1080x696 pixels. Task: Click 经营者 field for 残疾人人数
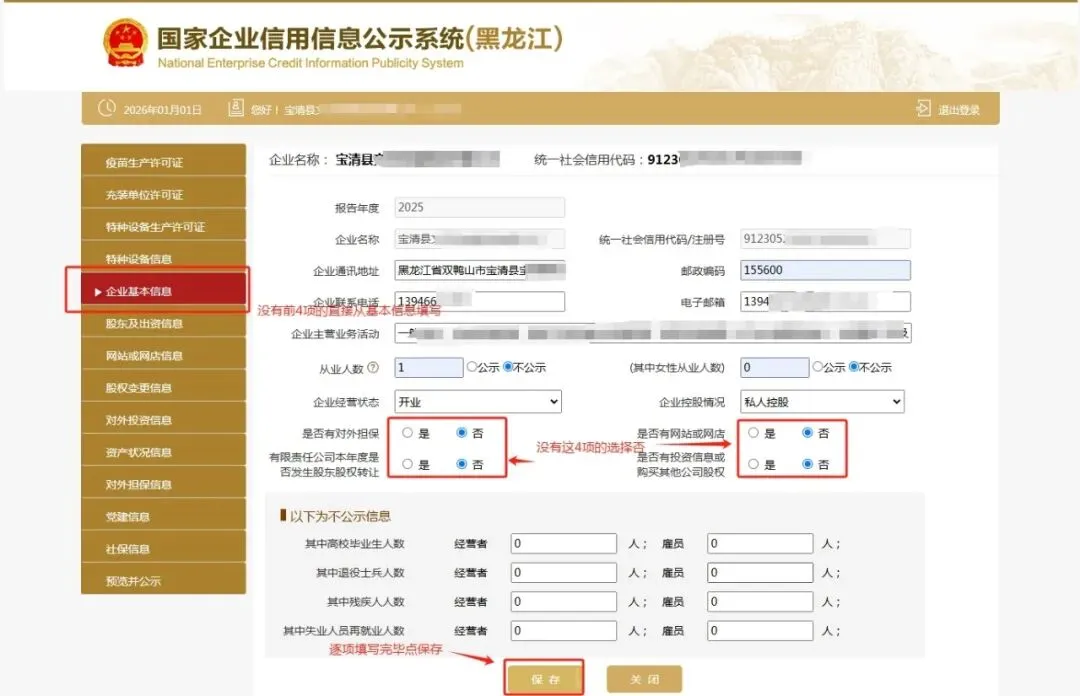pyautogui.click(x=563, y=602)
